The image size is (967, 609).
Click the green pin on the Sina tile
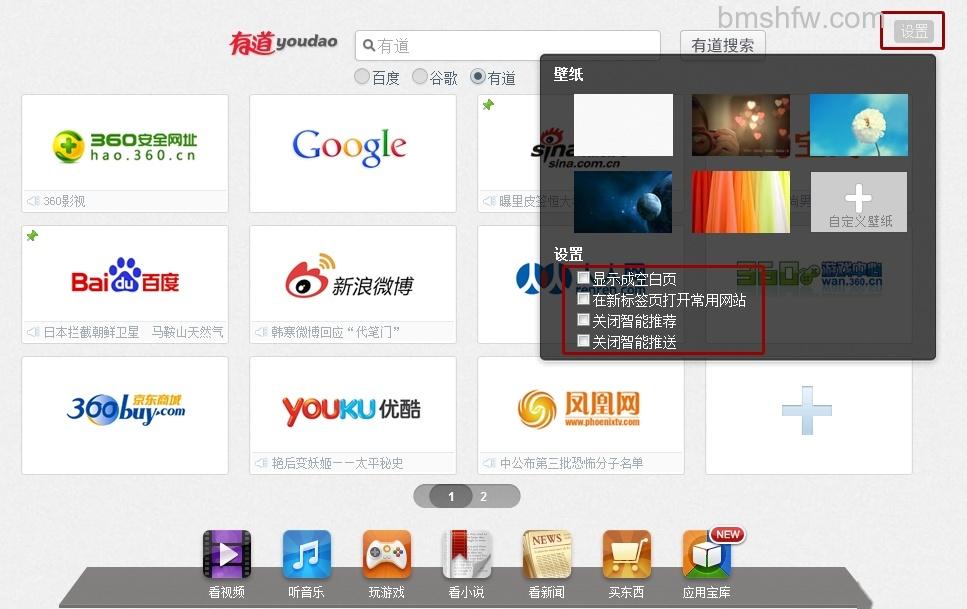(488, 105)
